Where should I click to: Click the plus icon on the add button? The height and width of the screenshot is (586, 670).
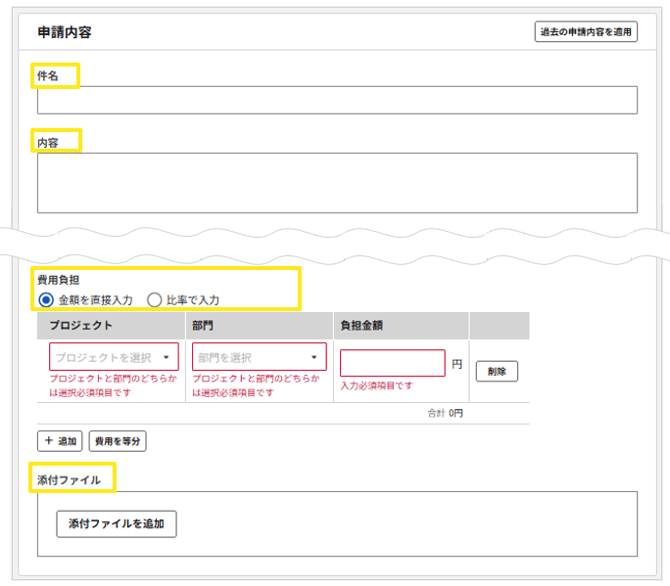(x=49, y=441)
